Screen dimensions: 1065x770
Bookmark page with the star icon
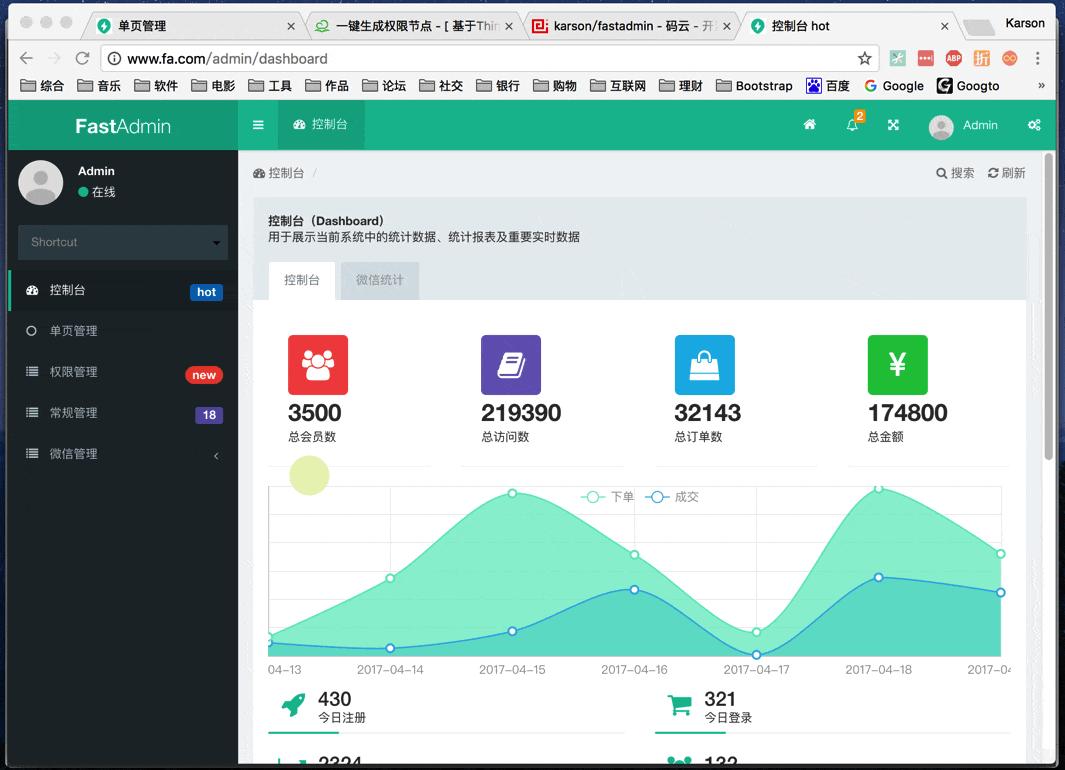click(x=864, y=58)
